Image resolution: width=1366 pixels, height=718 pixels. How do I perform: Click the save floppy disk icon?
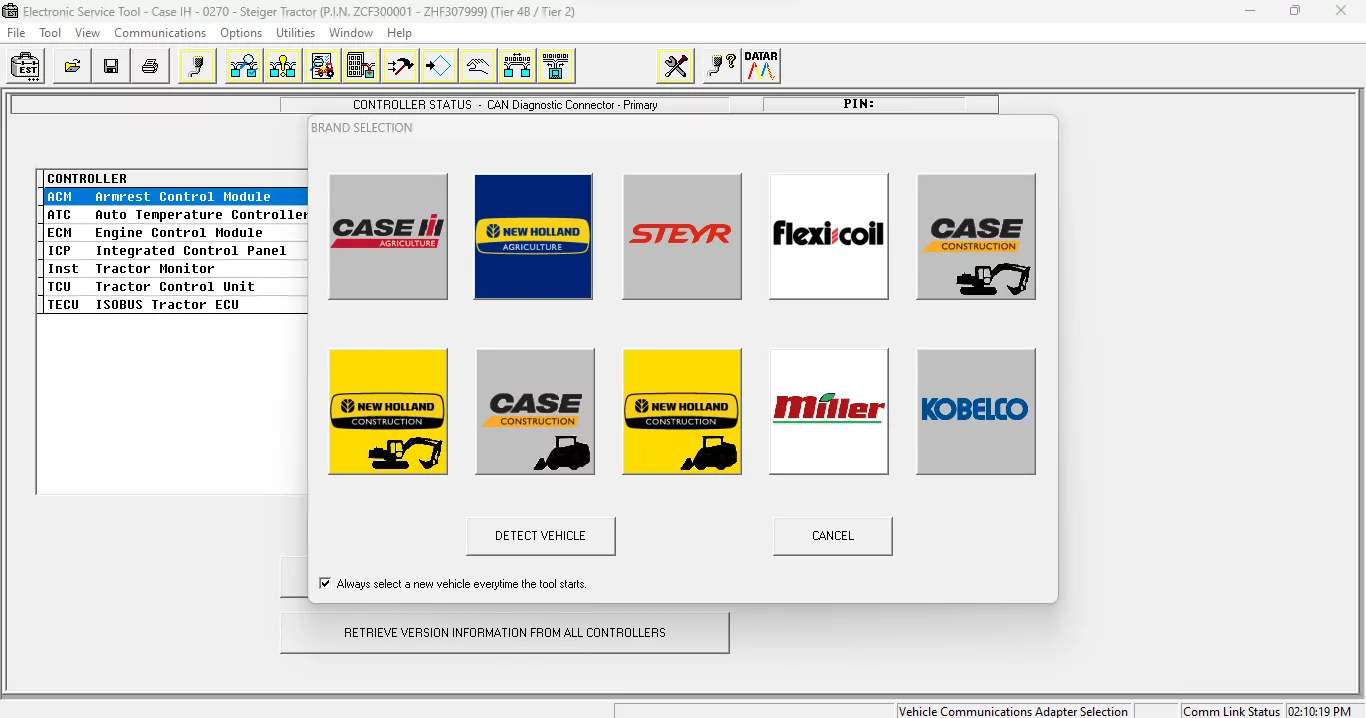point(111,67)
